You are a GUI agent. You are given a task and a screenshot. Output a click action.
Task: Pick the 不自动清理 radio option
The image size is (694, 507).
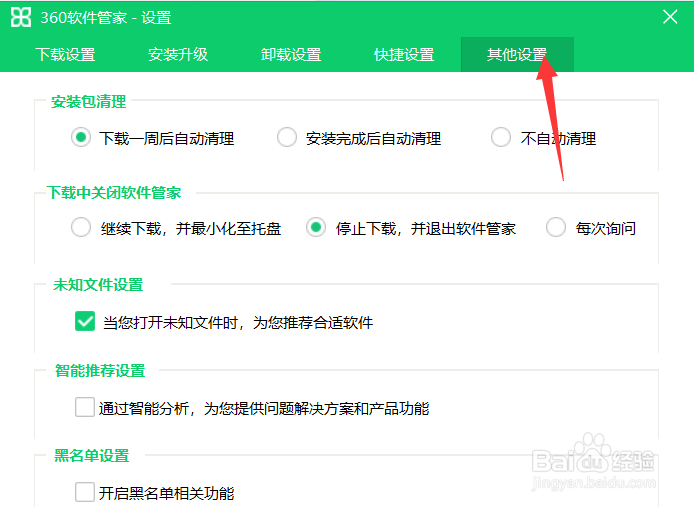click(x=501, y=138)
